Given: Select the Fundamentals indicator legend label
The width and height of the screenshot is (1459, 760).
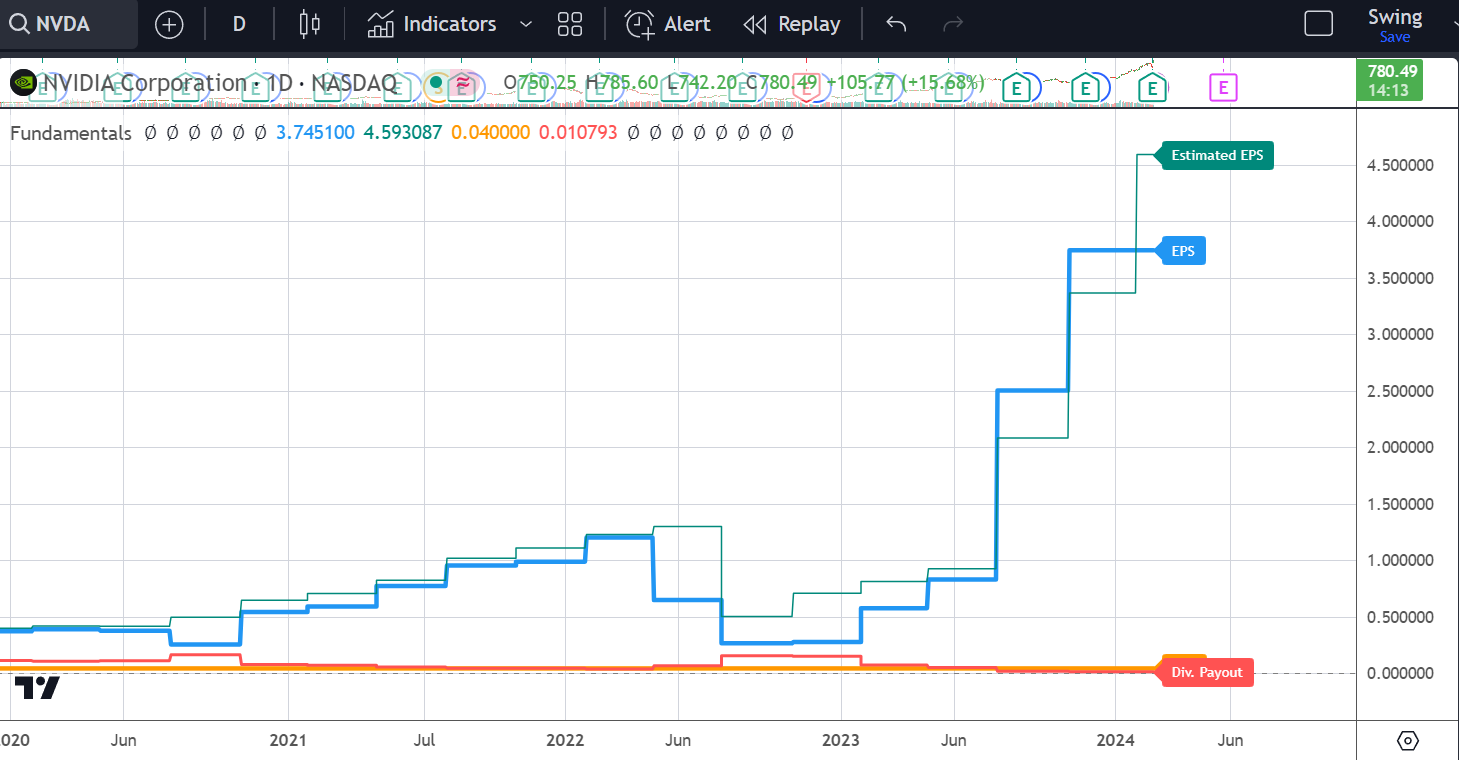Looking at the screenshot, I should coord(71,132).
